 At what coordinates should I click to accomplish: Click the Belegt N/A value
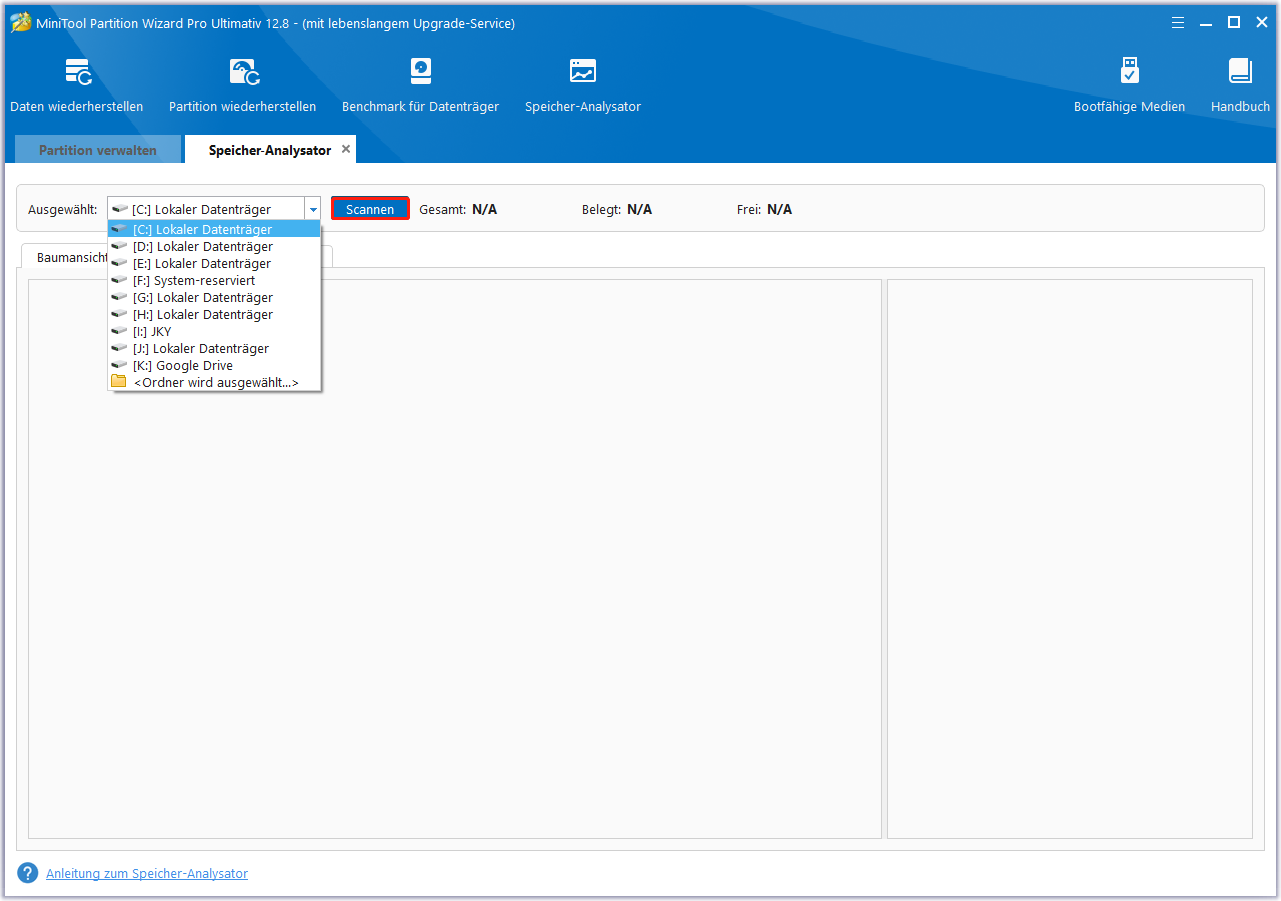click(639, 209)
